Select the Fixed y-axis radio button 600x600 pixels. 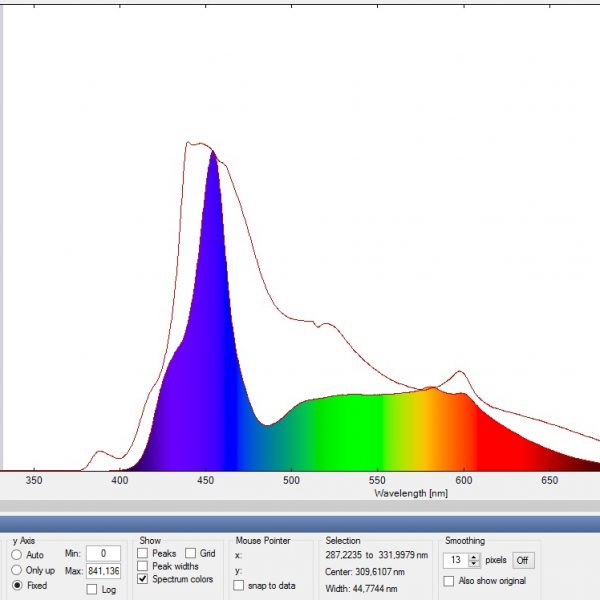click(17, 585)
